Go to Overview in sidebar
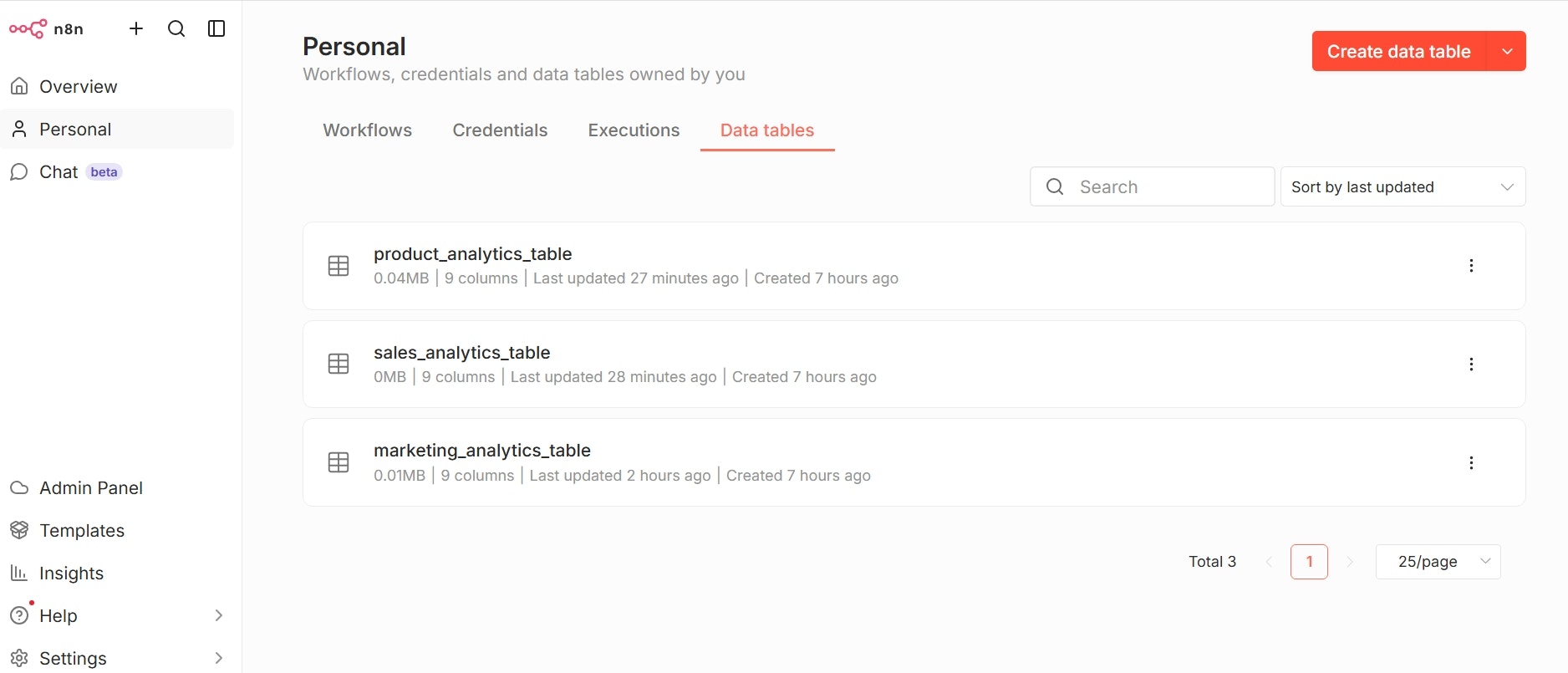The image size is (1568, 673). coord(117,86)
